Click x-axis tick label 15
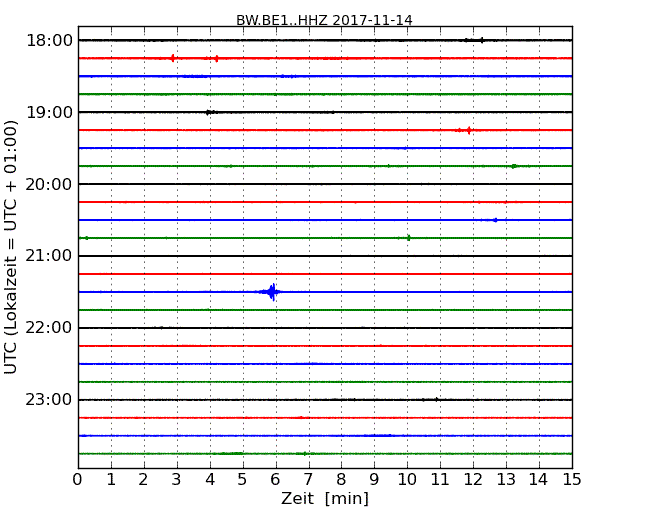Screen dimensions: 650x520 pyautogui.click(x=572, y=480)
